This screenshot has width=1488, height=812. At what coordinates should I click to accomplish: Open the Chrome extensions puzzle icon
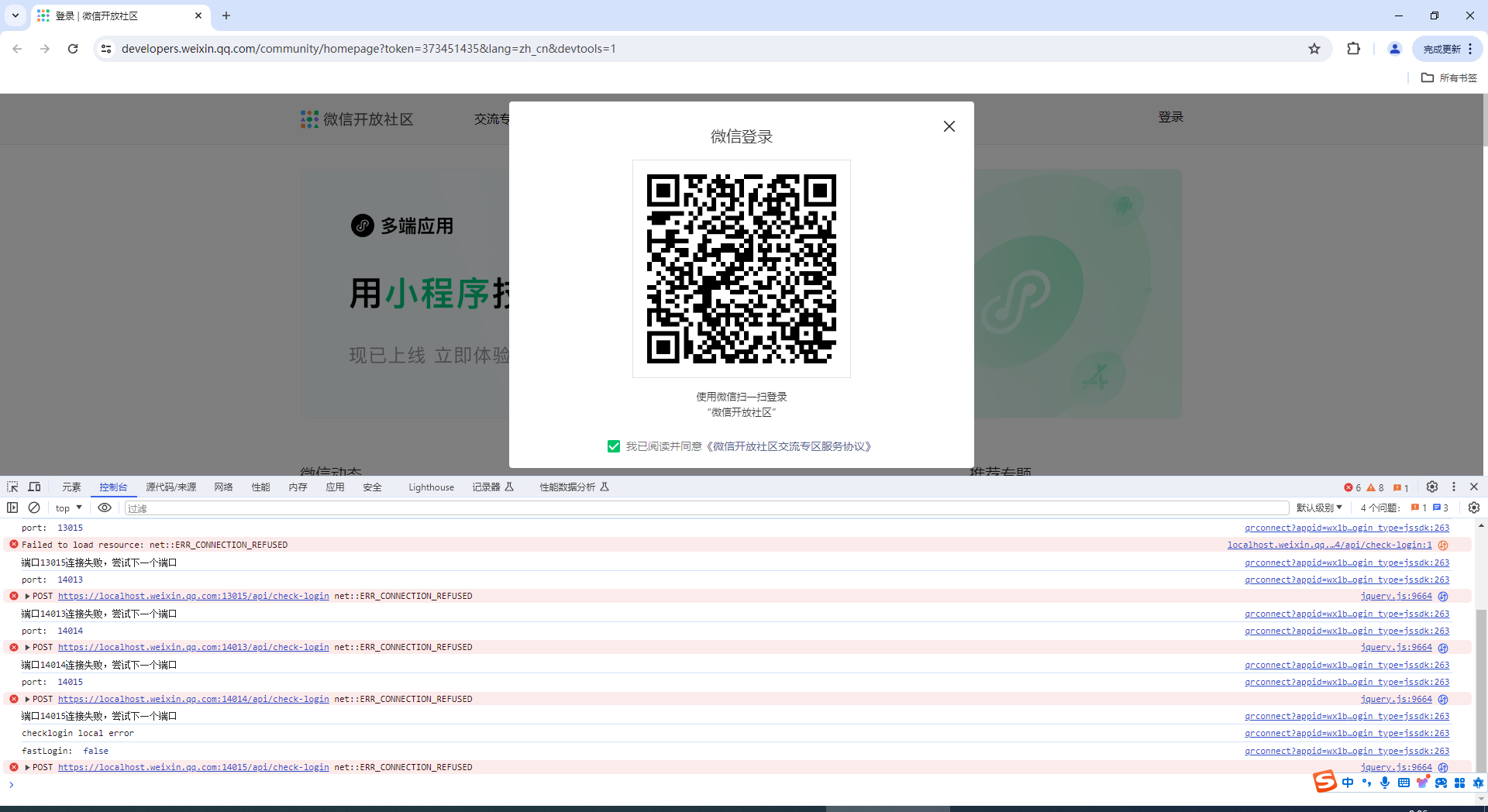click(x=1353, y=49)
